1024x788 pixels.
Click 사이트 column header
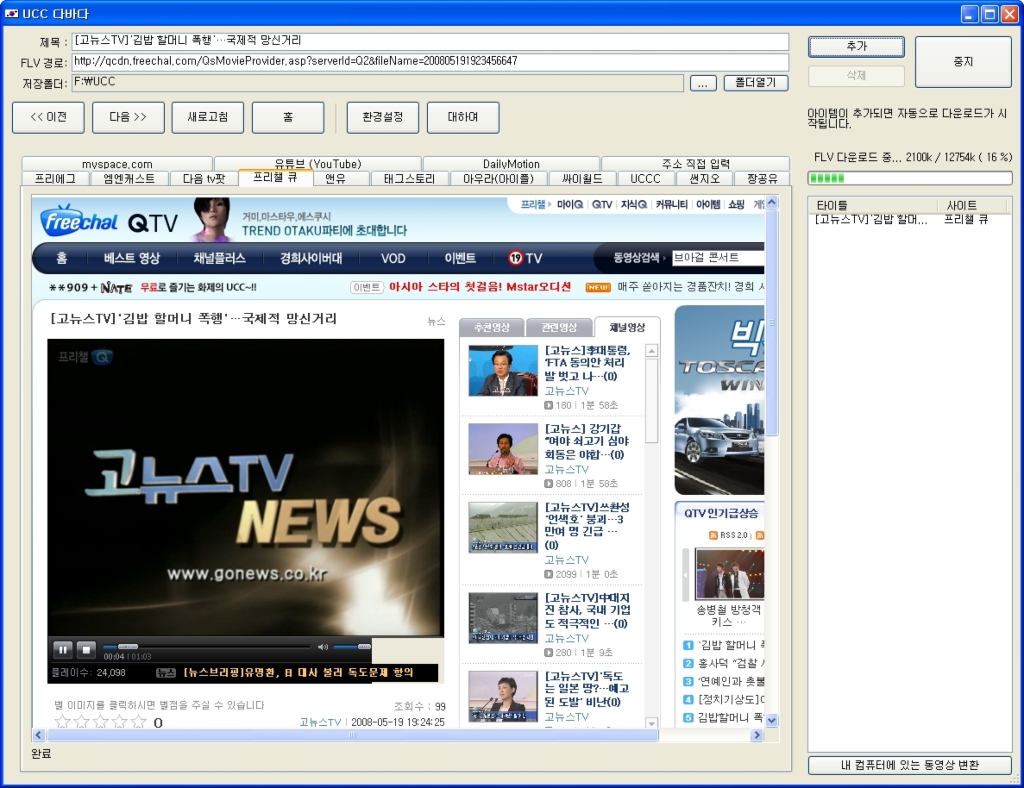coord(974,205)
